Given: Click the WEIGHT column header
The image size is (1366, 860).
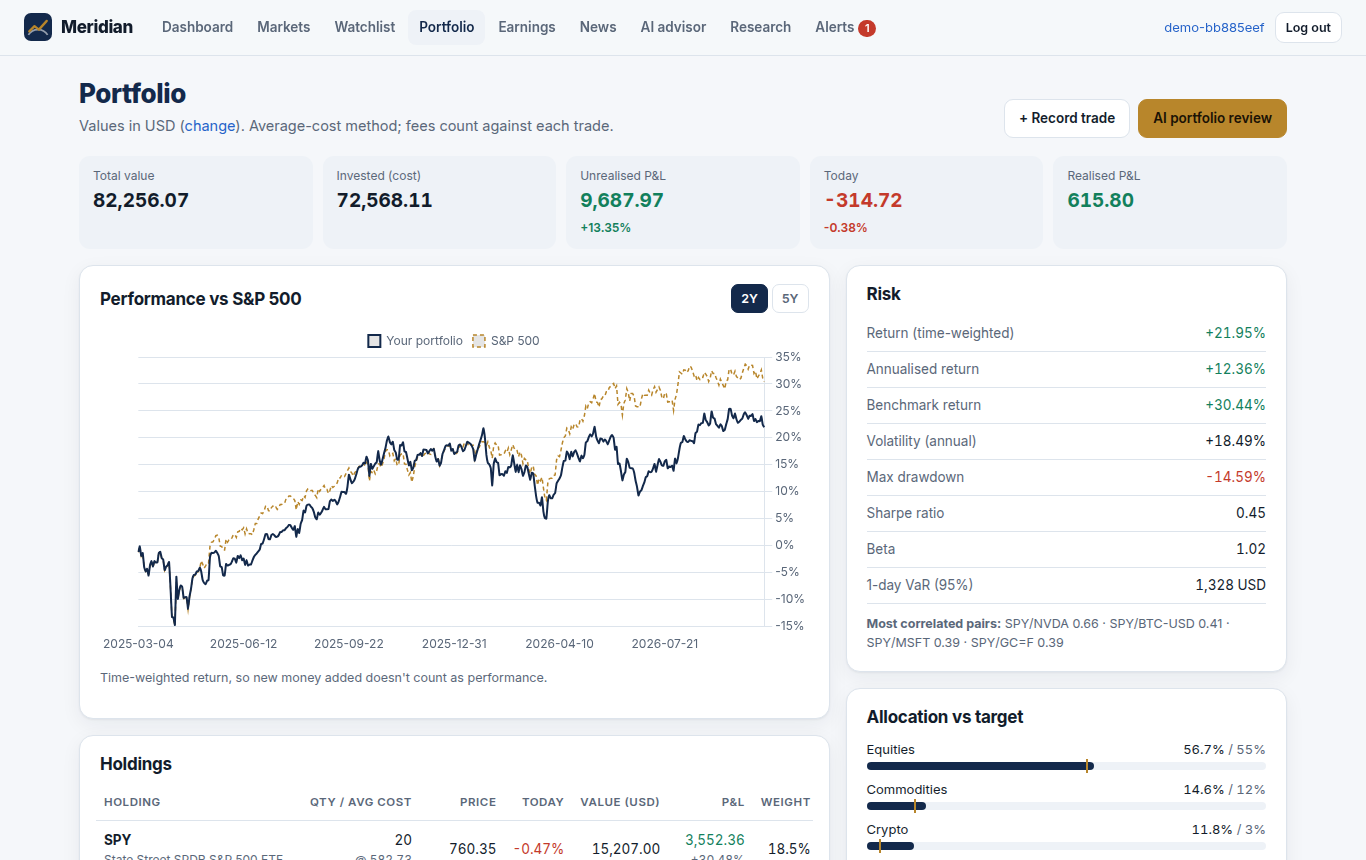Looking at the screenshot, I should click(785, 802).
